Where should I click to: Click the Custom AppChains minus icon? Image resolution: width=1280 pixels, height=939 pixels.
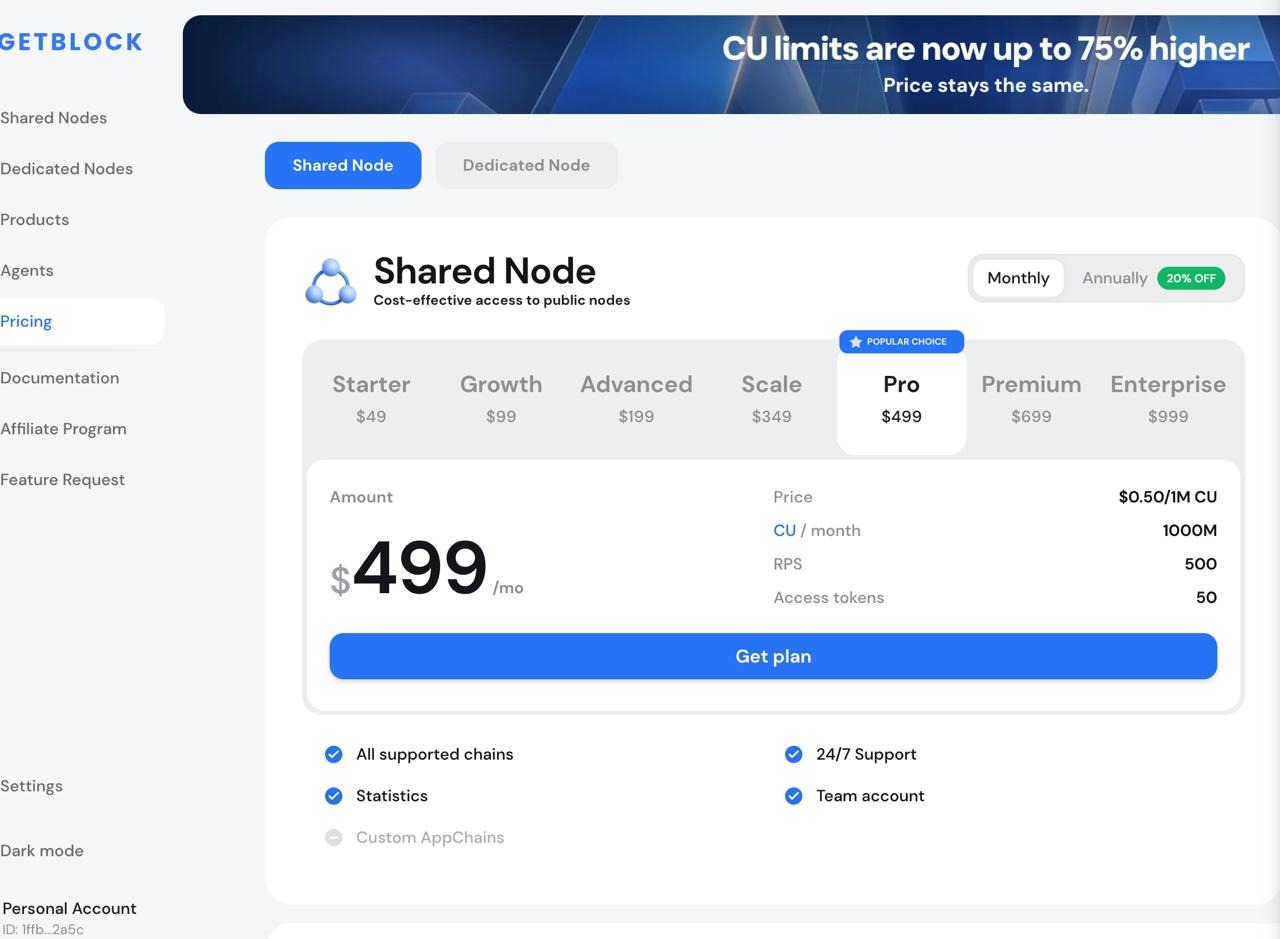(x=334, y=838)
